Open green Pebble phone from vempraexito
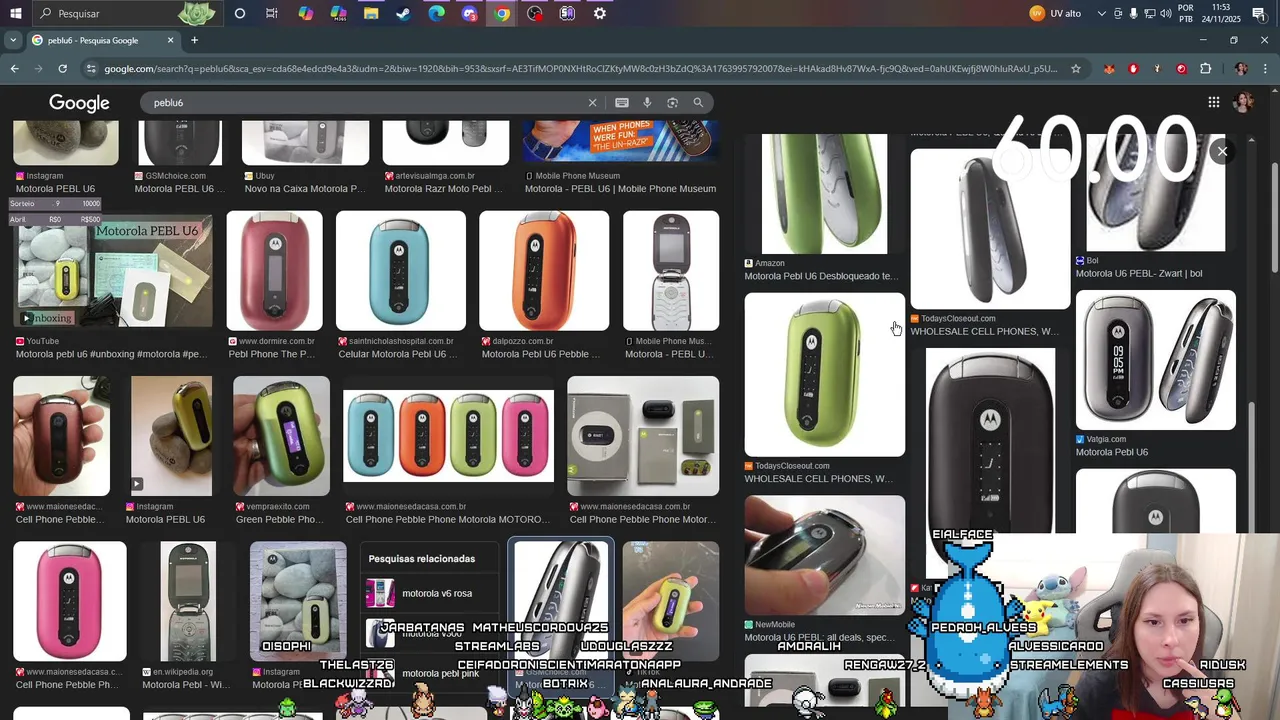This screenshot has height=720, width=1280. 281,436
